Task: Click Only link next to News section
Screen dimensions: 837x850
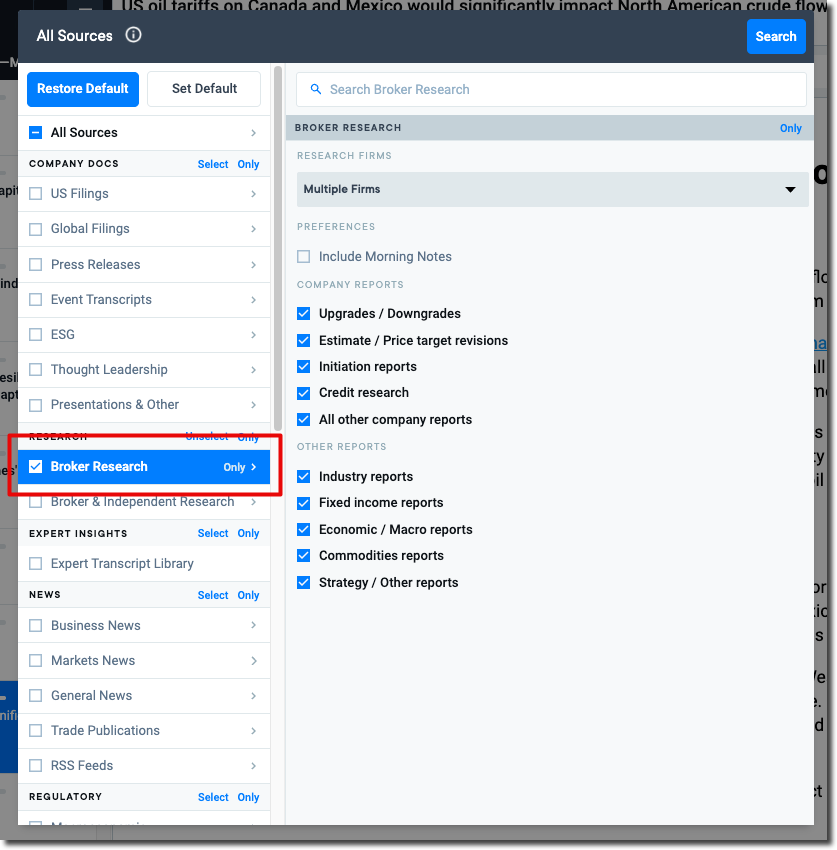Action: [x=248, y=595]
